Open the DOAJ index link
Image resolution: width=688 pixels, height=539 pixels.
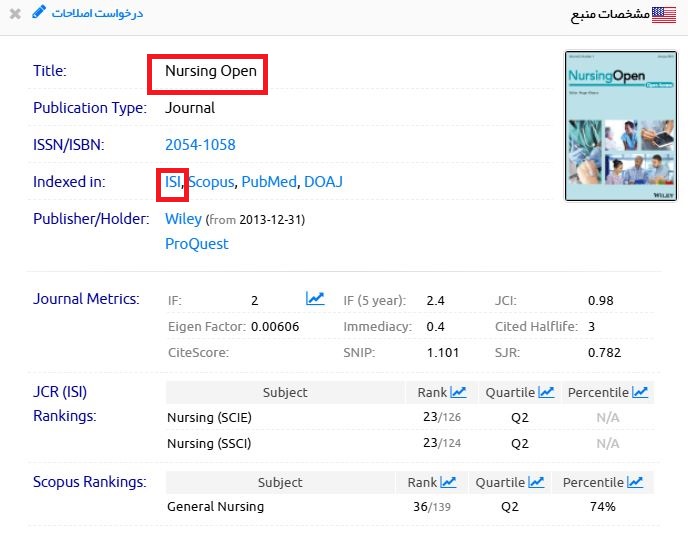coord(324,182)
